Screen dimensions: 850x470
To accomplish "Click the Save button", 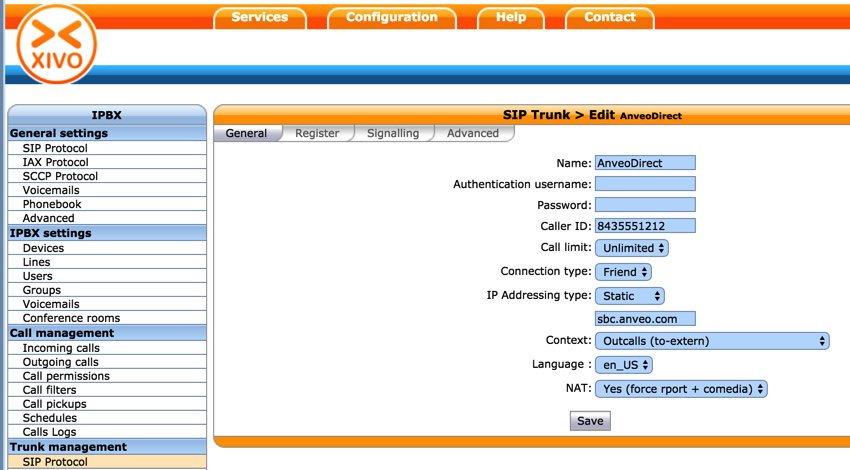I will (x=590, y=421).
